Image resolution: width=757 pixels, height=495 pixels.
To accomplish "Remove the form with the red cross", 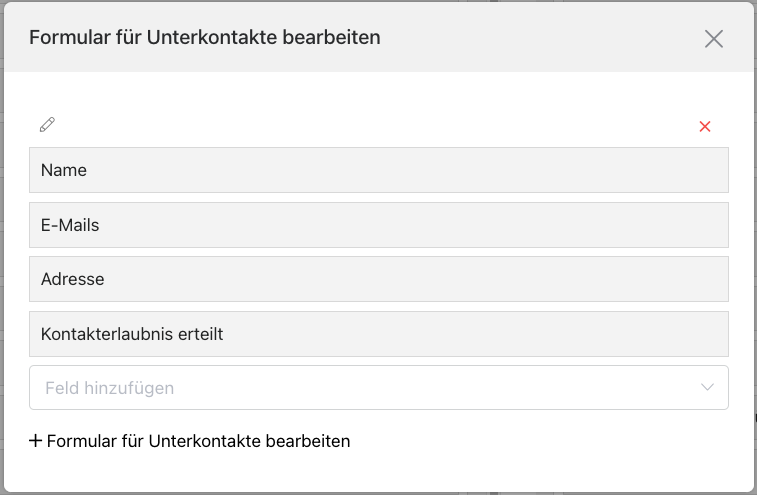I will coord(705,127).
